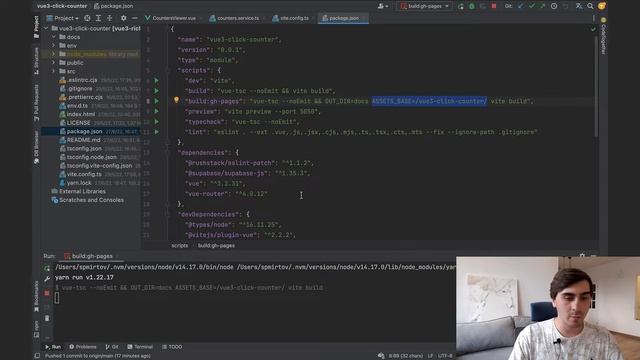Open Search Everywhere magnifier

(x=590, y=6)
